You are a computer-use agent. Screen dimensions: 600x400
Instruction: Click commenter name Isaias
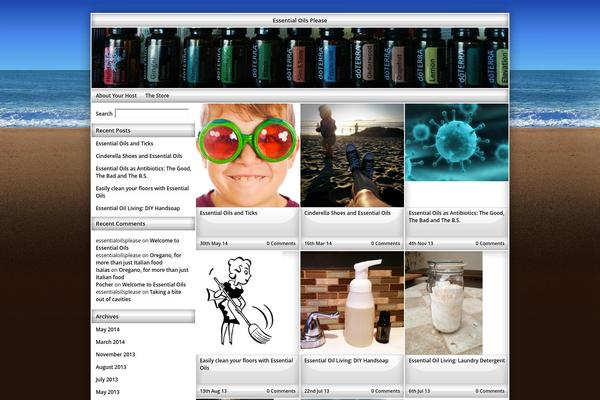coord(103,270)
